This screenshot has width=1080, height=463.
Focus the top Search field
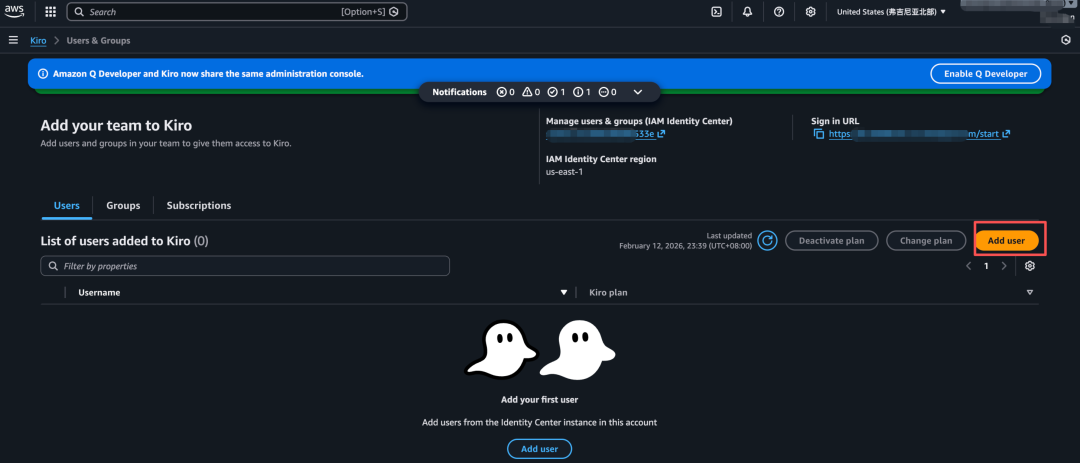coord(237,12)
